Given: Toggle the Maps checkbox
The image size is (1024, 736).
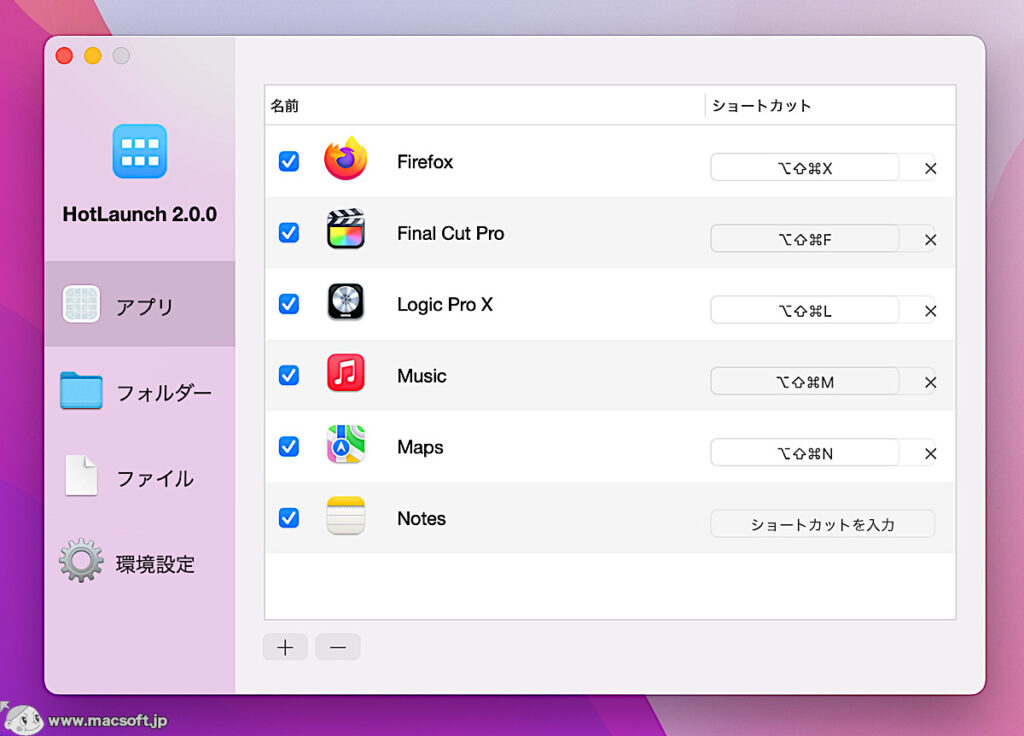Looking at the screenshot, I should pos(289,447).
